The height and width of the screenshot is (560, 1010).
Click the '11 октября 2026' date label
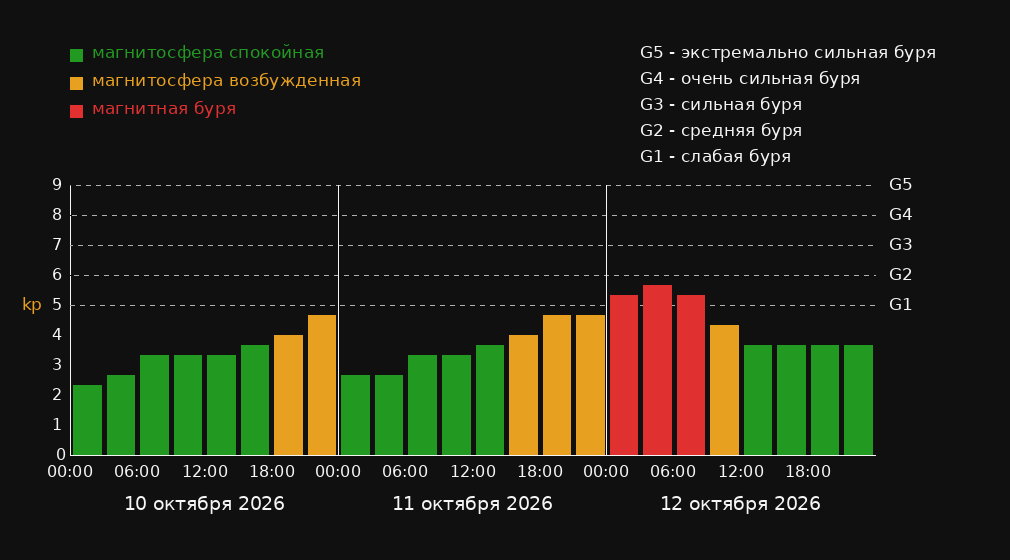pos(472,504)
